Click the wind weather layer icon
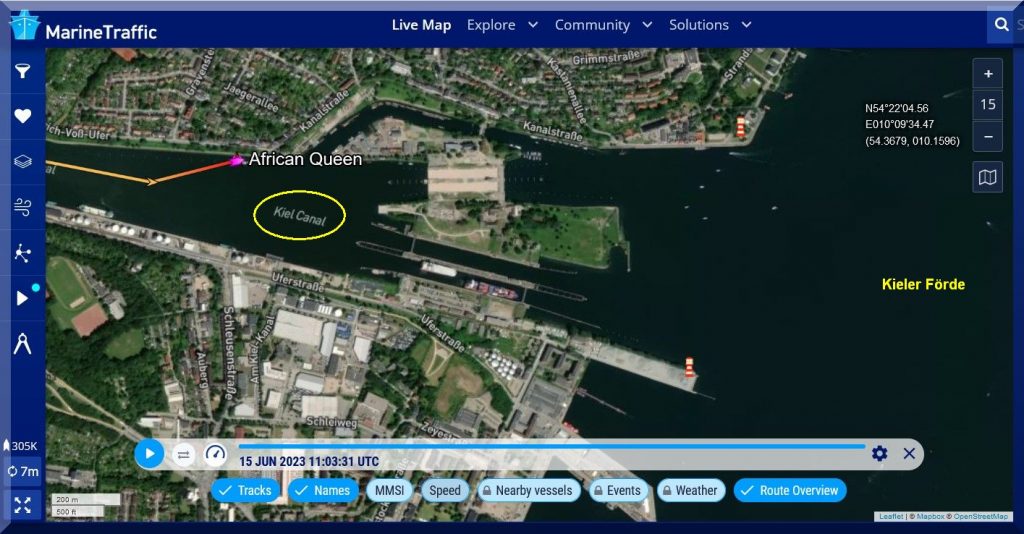This screenshot has height=534, width=1024. (x=22, y=207)
